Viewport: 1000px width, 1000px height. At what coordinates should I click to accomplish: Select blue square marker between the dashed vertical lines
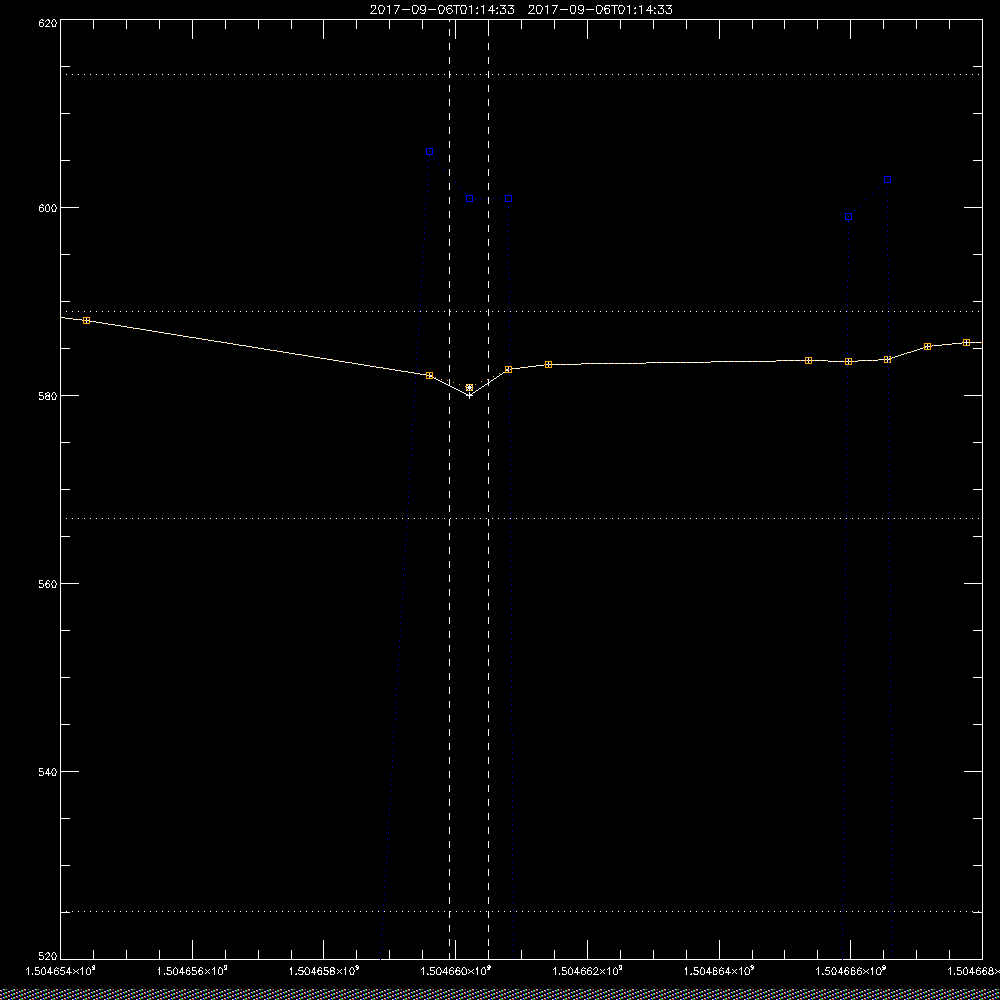pos(469,198)
